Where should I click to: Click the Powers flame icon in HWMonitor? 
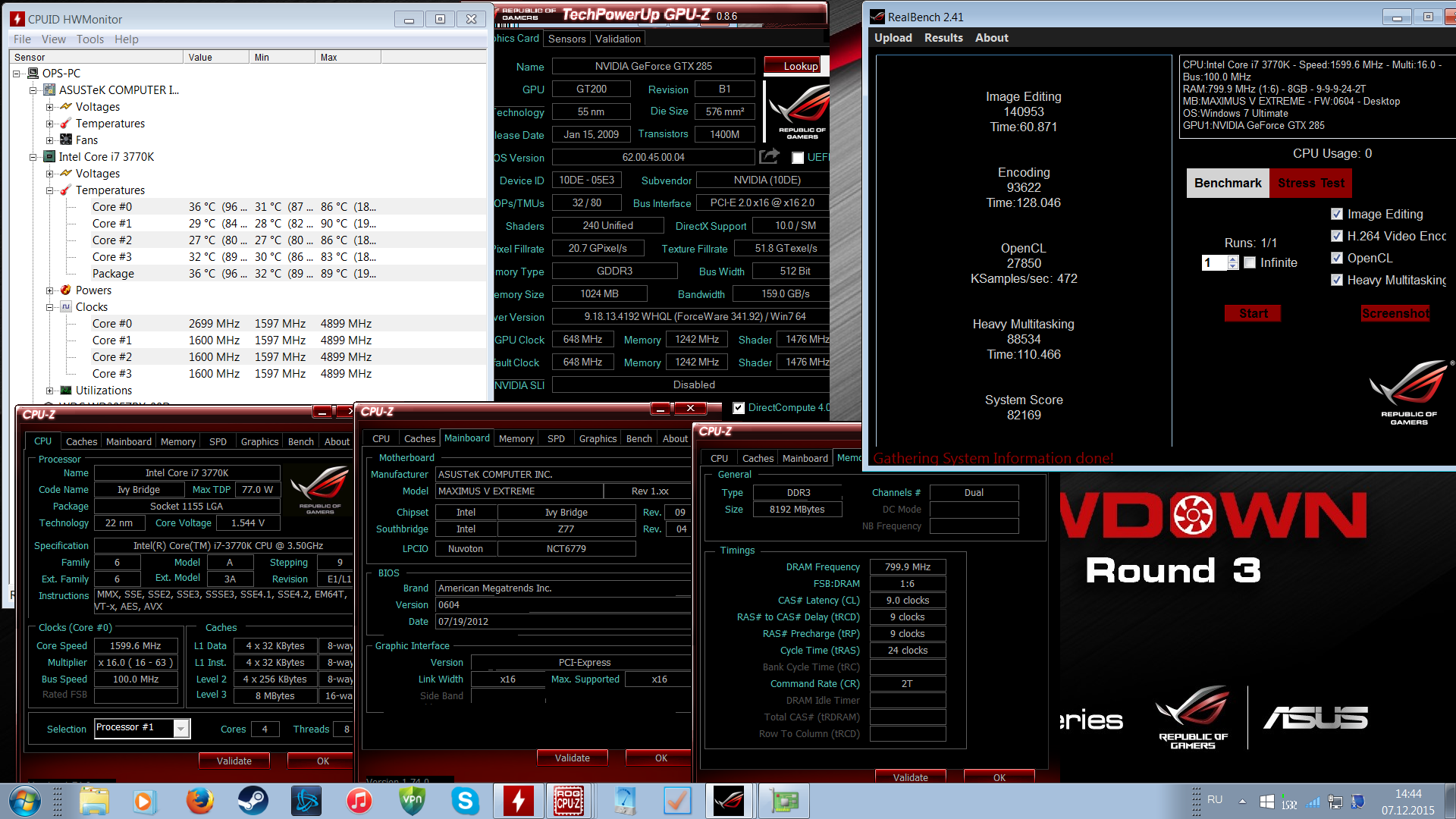[x=66, y=290]
